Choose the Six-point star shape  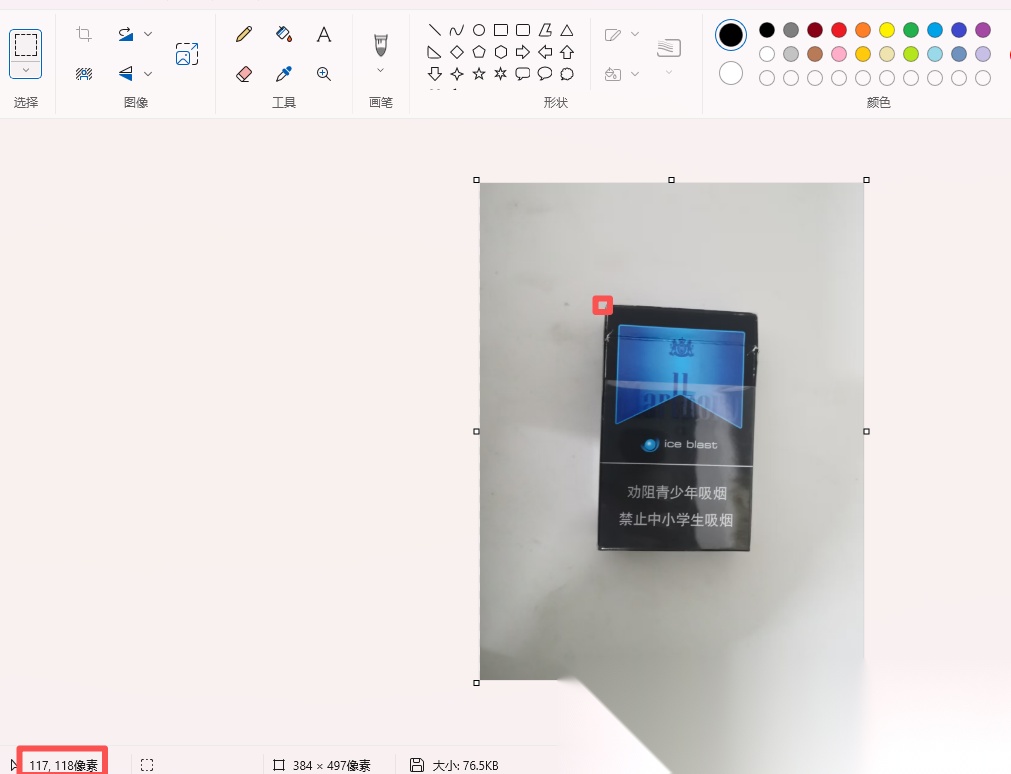coord(500,74)
